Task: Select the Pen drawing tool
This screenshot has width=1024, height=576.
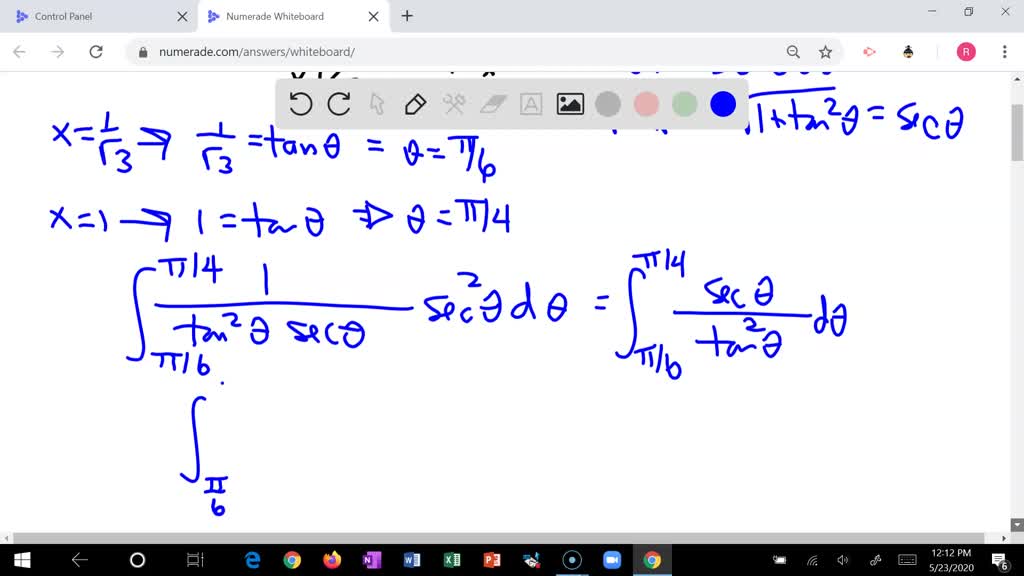Action: (415, 104)
